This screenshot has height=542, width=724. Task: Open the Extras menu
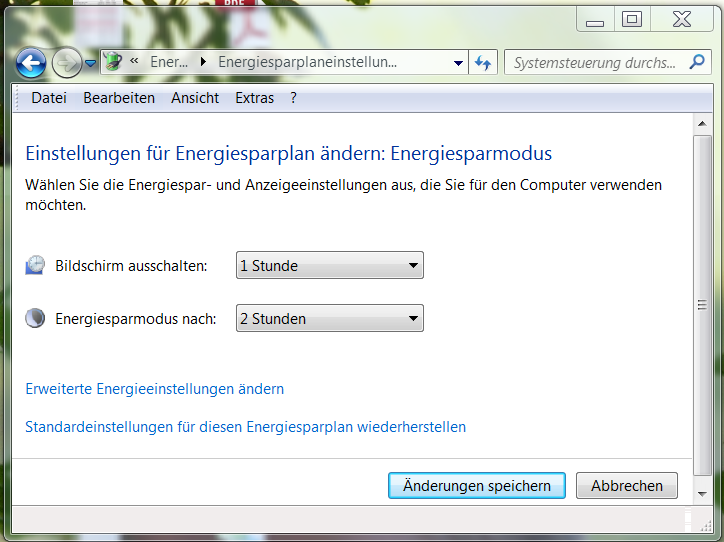coord(254,98)
